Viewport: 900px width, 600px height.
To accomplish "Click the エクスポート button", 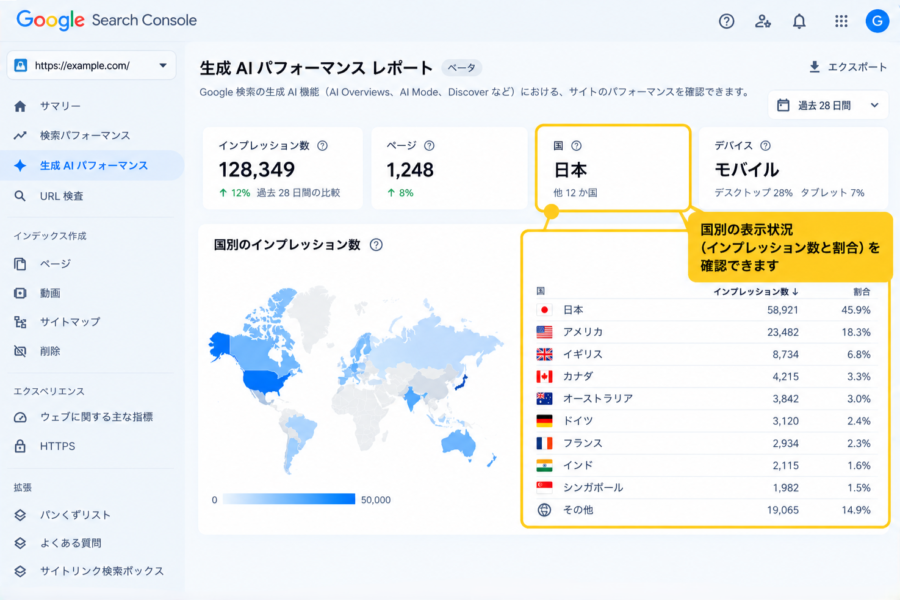I will (x=848, y=67).
